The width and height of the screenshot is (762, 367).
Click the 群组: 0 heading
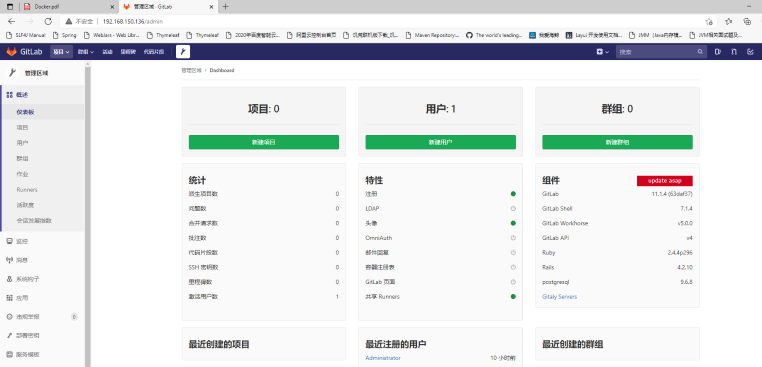pyautogui.click(x=617, y=109)
